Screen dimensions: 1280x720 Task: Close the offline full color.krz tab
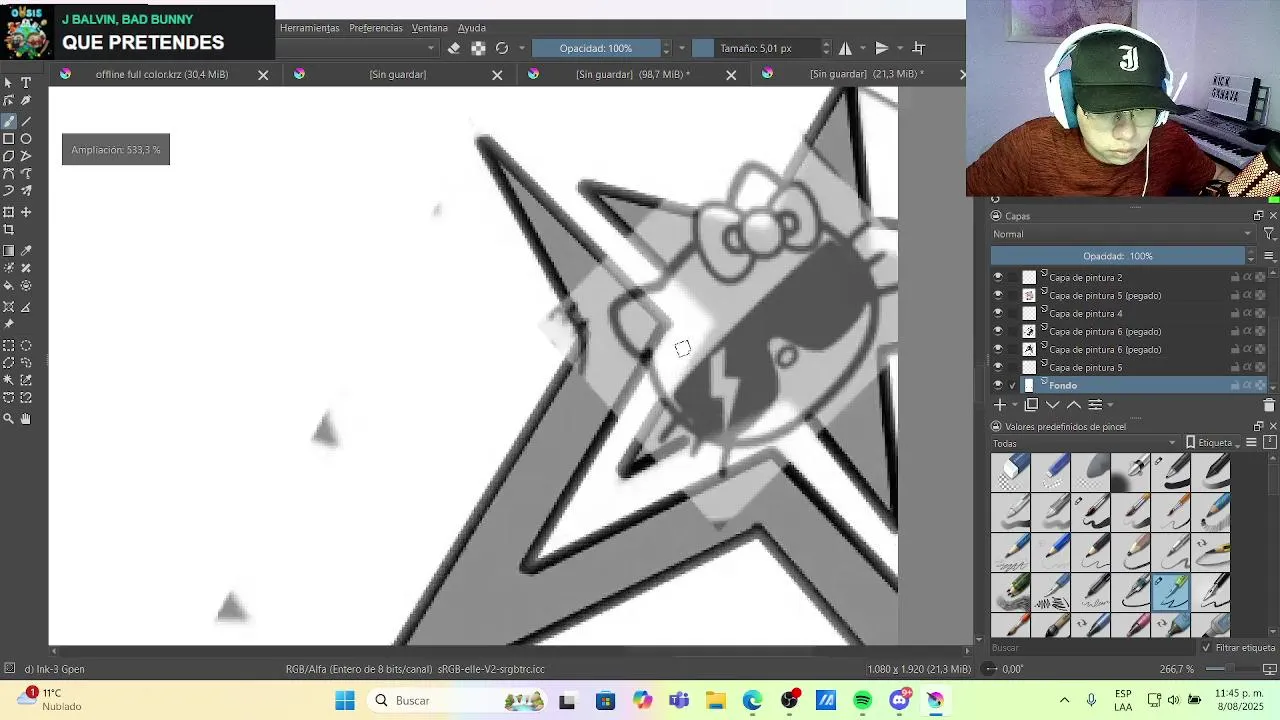[x=263, y=75]
